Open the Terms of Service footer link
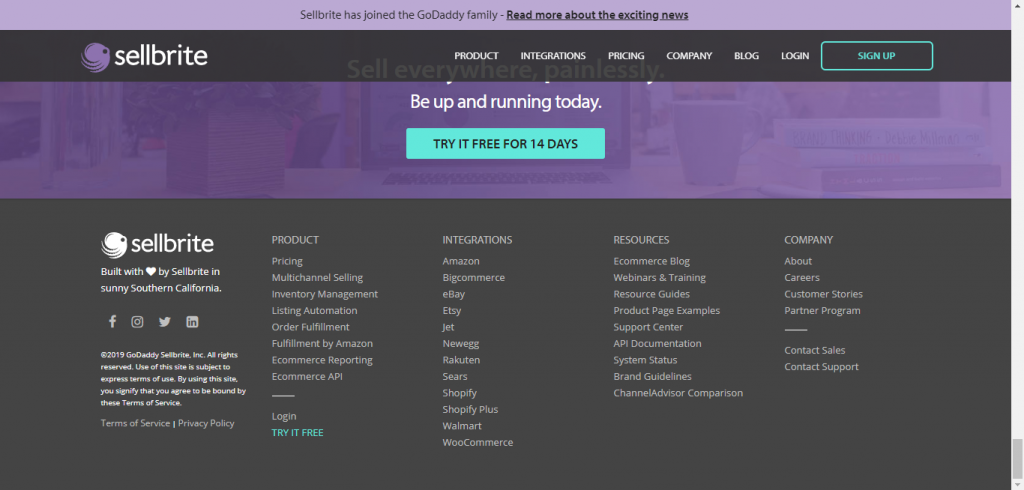The image size is (1024, 490). coord(135,423)
